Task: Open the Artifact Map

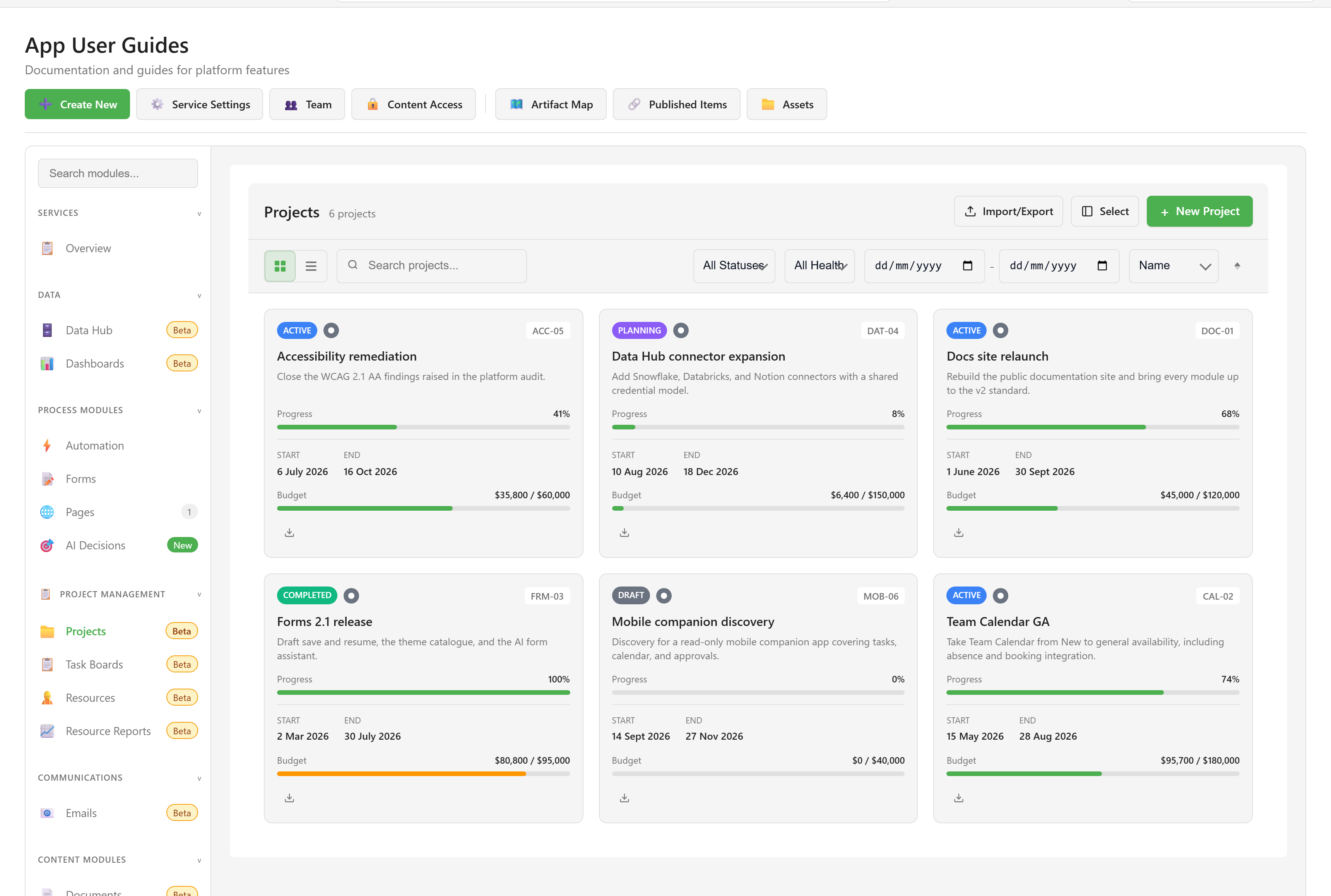Action: [x=551, y=104]
